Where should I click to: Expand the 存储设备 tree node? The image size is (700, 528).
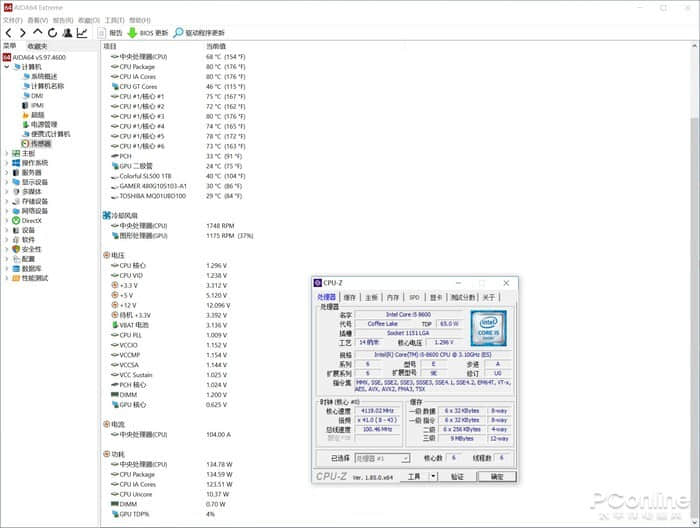7,201
